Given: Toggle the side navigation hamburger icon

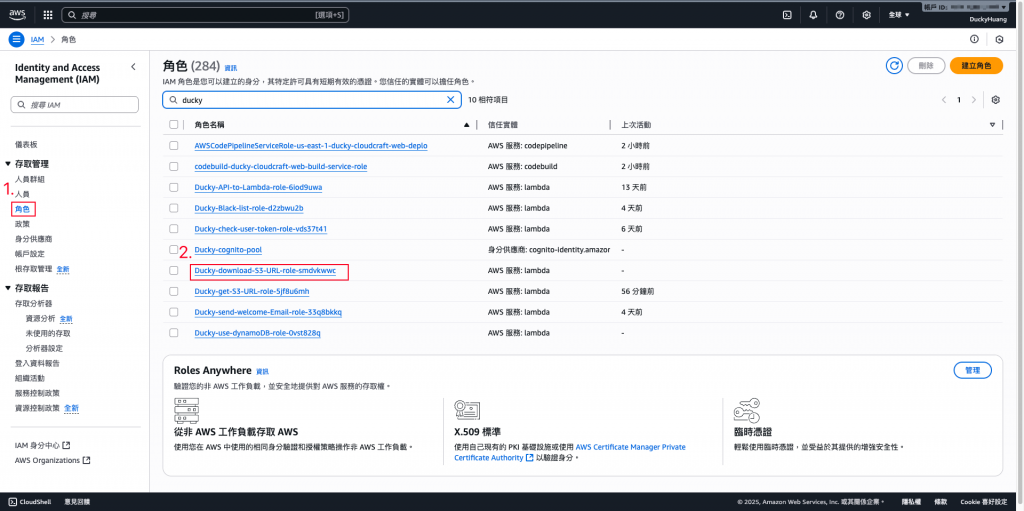Looking at the screenshot, I should click(16, 39).
